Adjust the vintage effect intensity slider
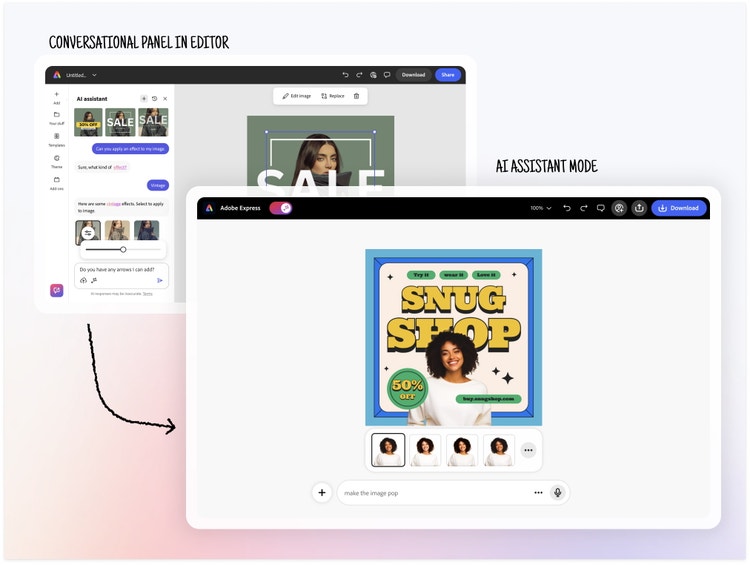The image size is (750, 565). 123,249
